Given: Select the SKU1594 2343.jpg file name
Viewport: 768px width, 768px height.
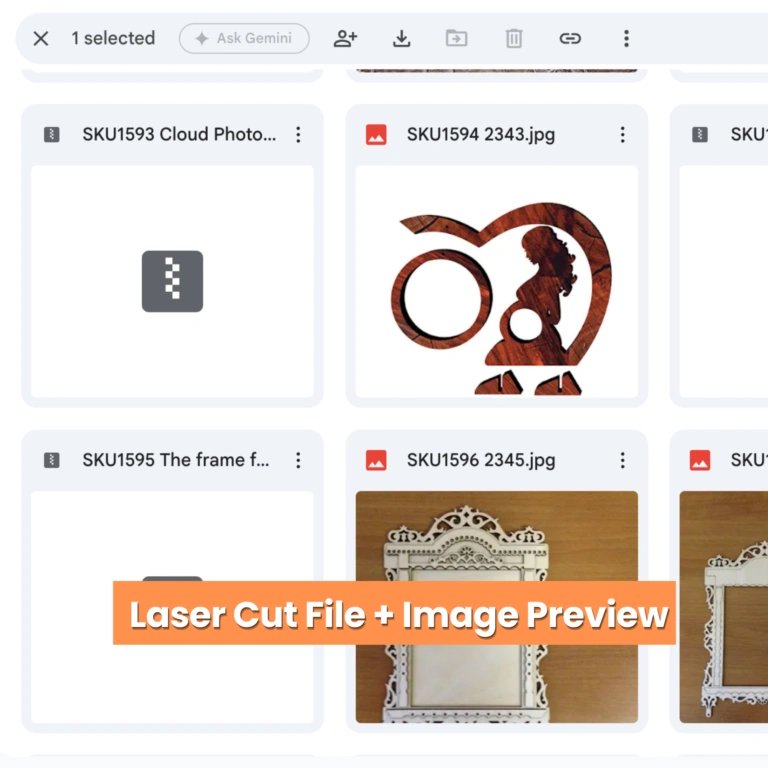Looking at the screenshot, I should click(x=481, y=134).
